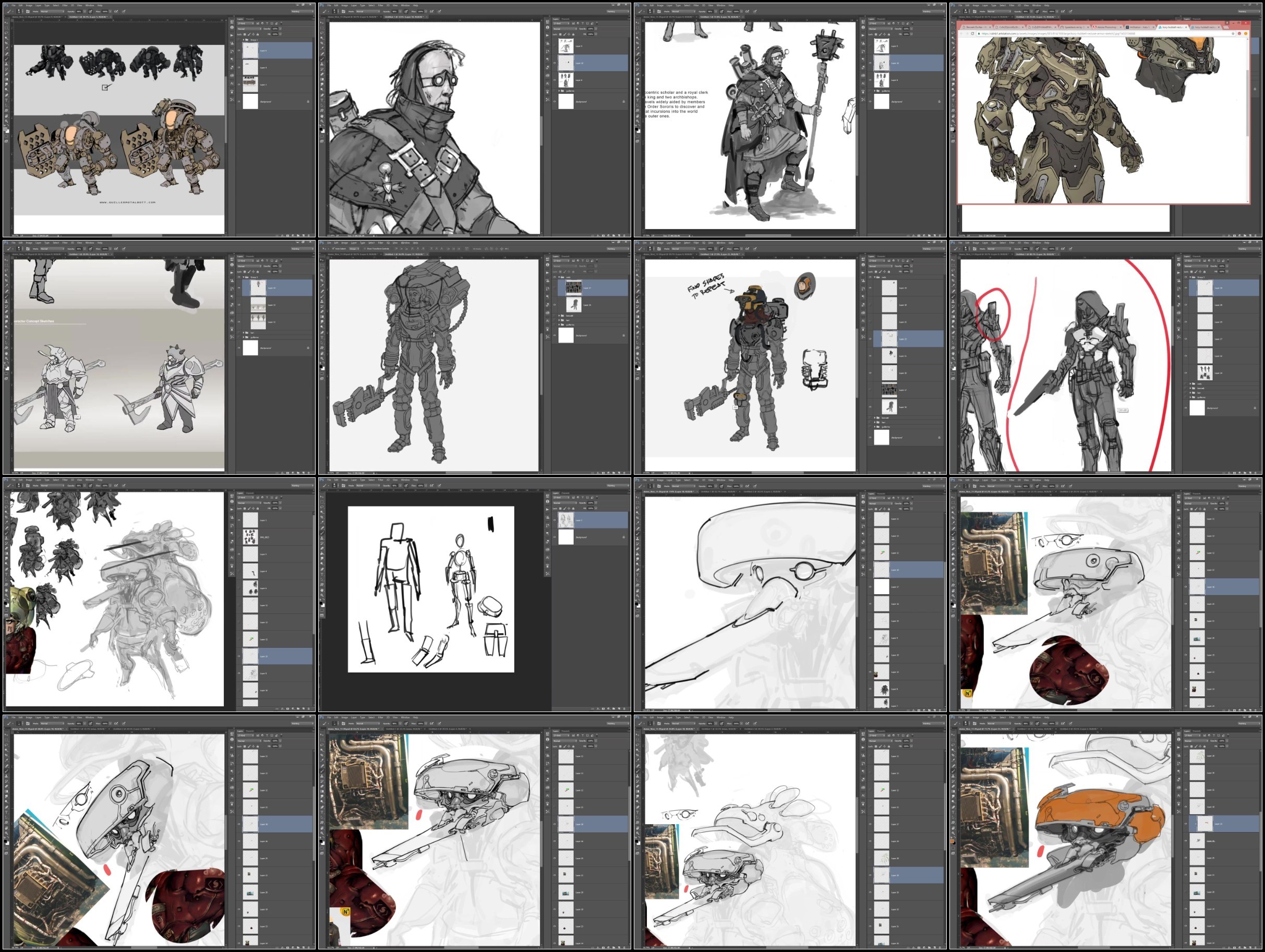This screenshot has width=1265, height=952.
Task: Click the fx layer style icon in the shield-robots frame
Action: [283, 236]
